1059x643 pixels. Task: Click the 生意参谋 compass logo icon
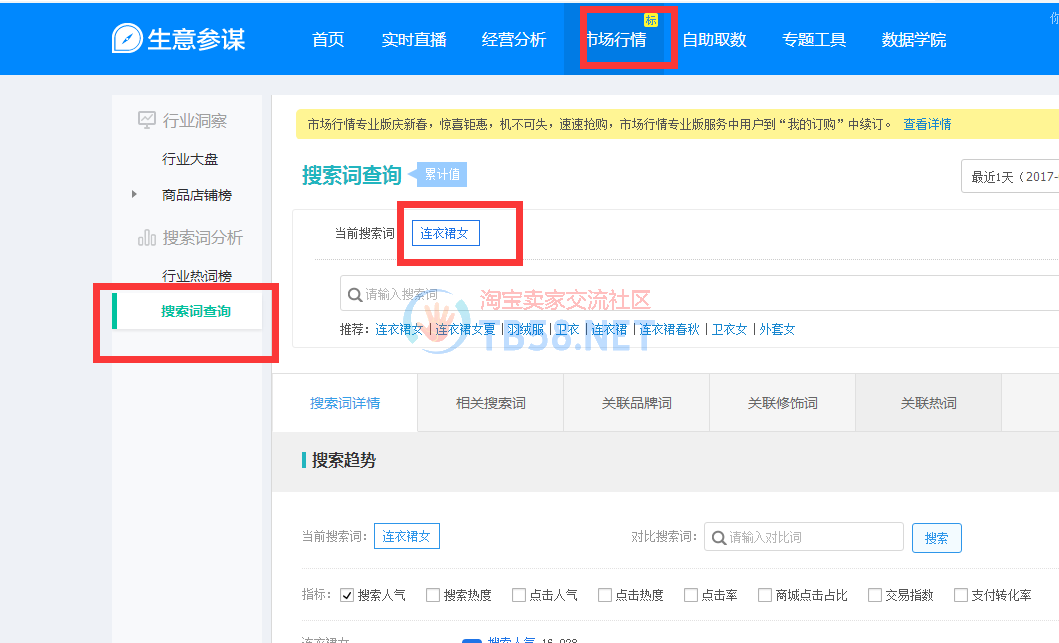(x=127, y=39)
